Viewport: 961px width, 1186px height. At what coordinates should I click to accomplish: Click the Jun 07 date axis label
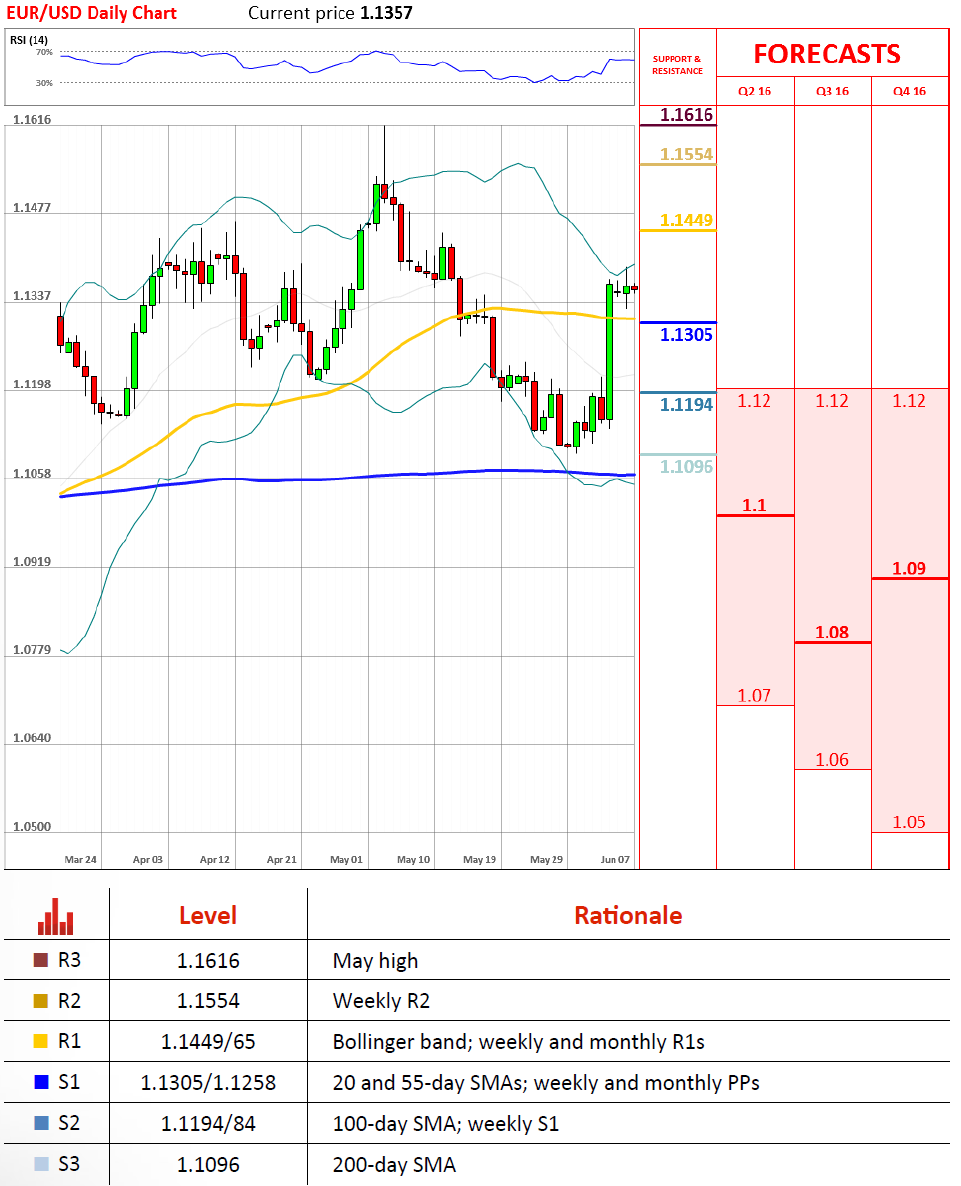(x=615, y=859)
